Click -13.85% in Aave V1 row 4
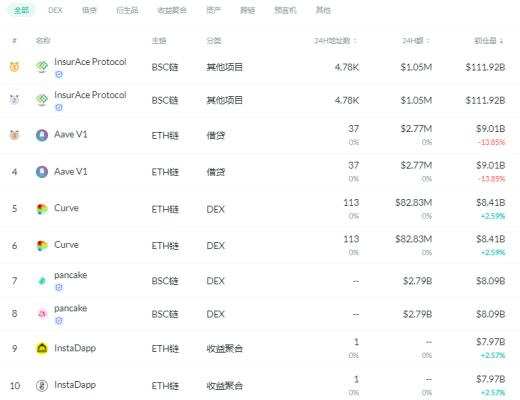The image size is (520, 400). click(492, 179)
